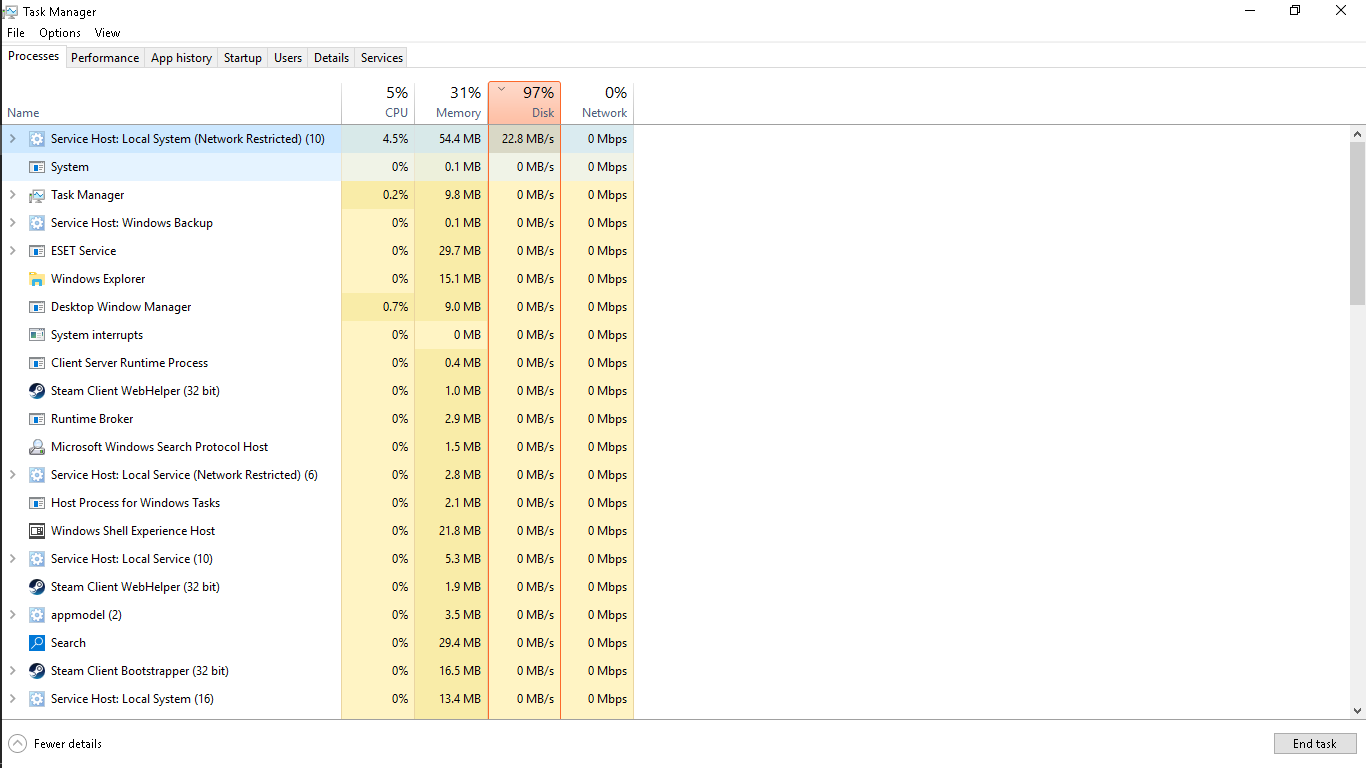Sort by the Disk column header
This screenshot has width=1366, height=768.
point(525,103)
